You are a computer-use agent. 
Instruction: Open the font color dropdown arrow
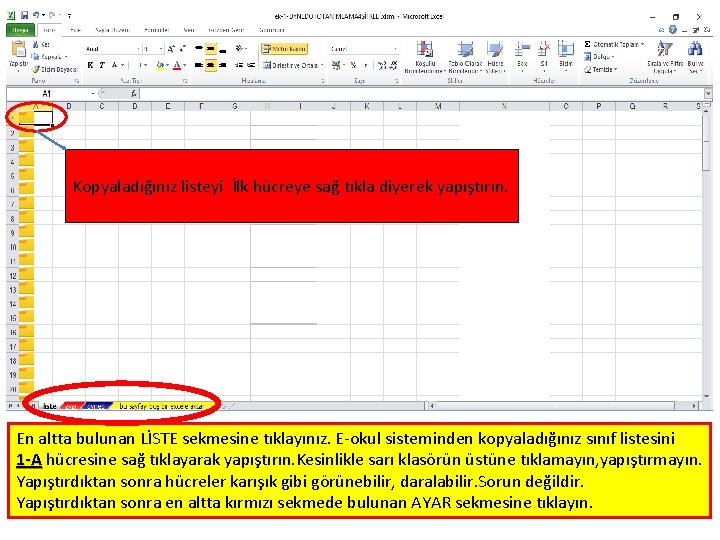(185, 65)
